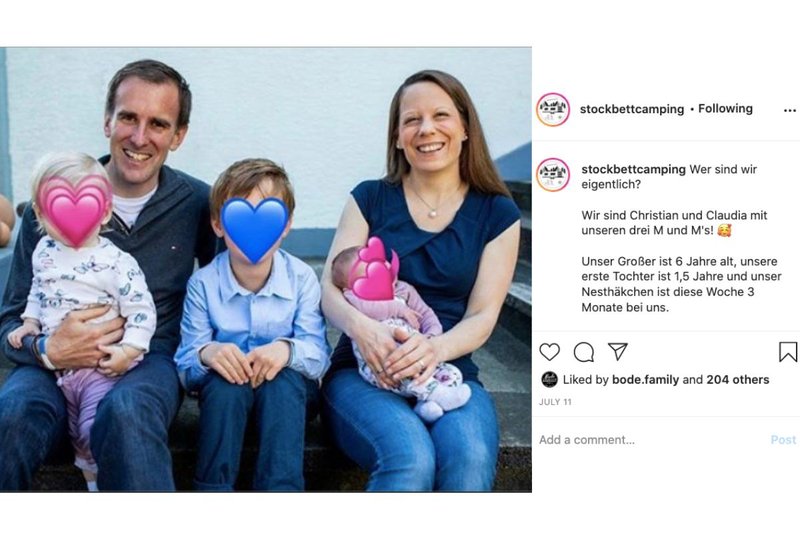Open the stockbettcamping username in the caption

(x=633, y=169)
